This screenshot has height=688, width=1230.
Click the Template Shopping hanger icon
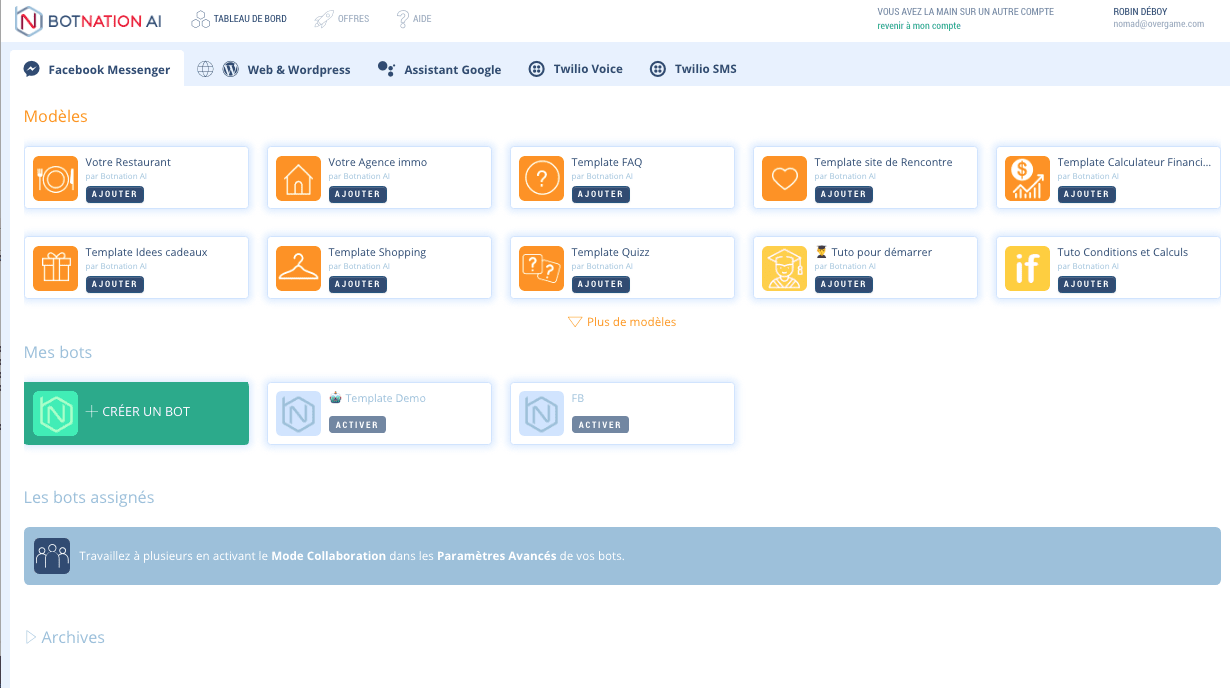click(298, 268)
